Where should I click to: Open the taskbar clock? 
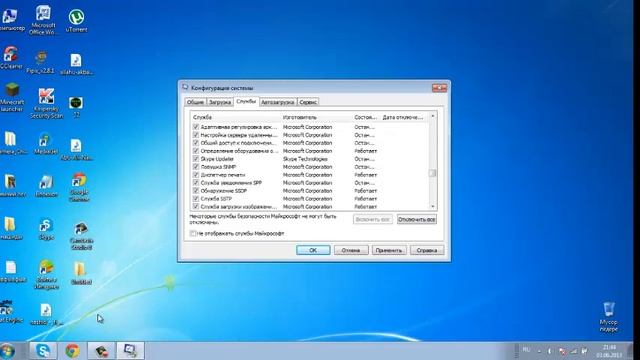click(609, 351)
